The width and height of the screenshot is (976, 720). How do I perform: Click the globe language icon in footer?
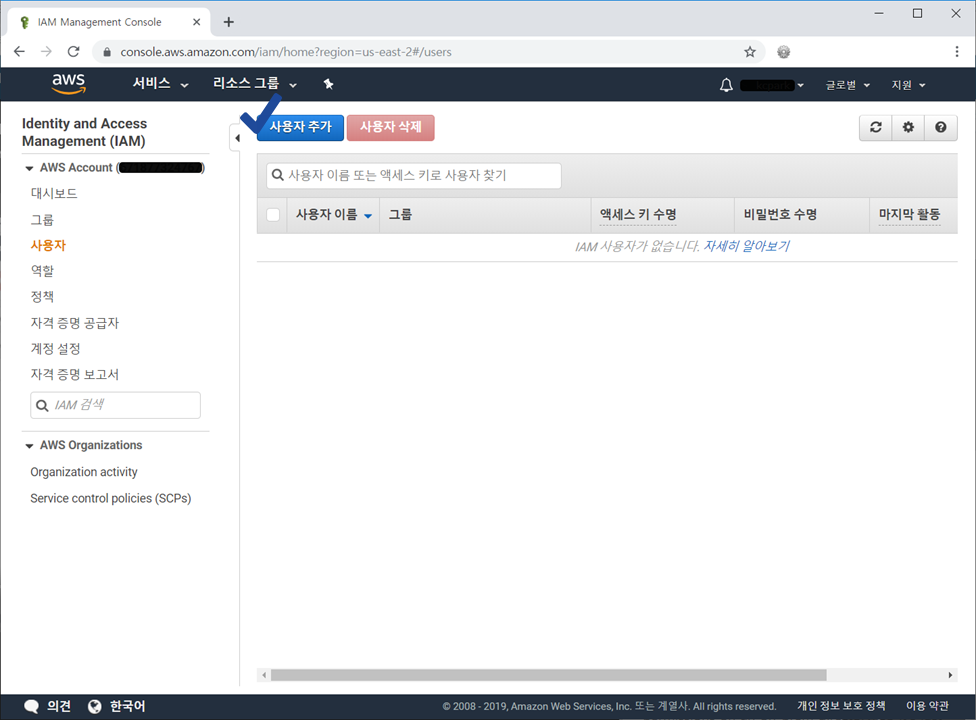coord(95,706)
